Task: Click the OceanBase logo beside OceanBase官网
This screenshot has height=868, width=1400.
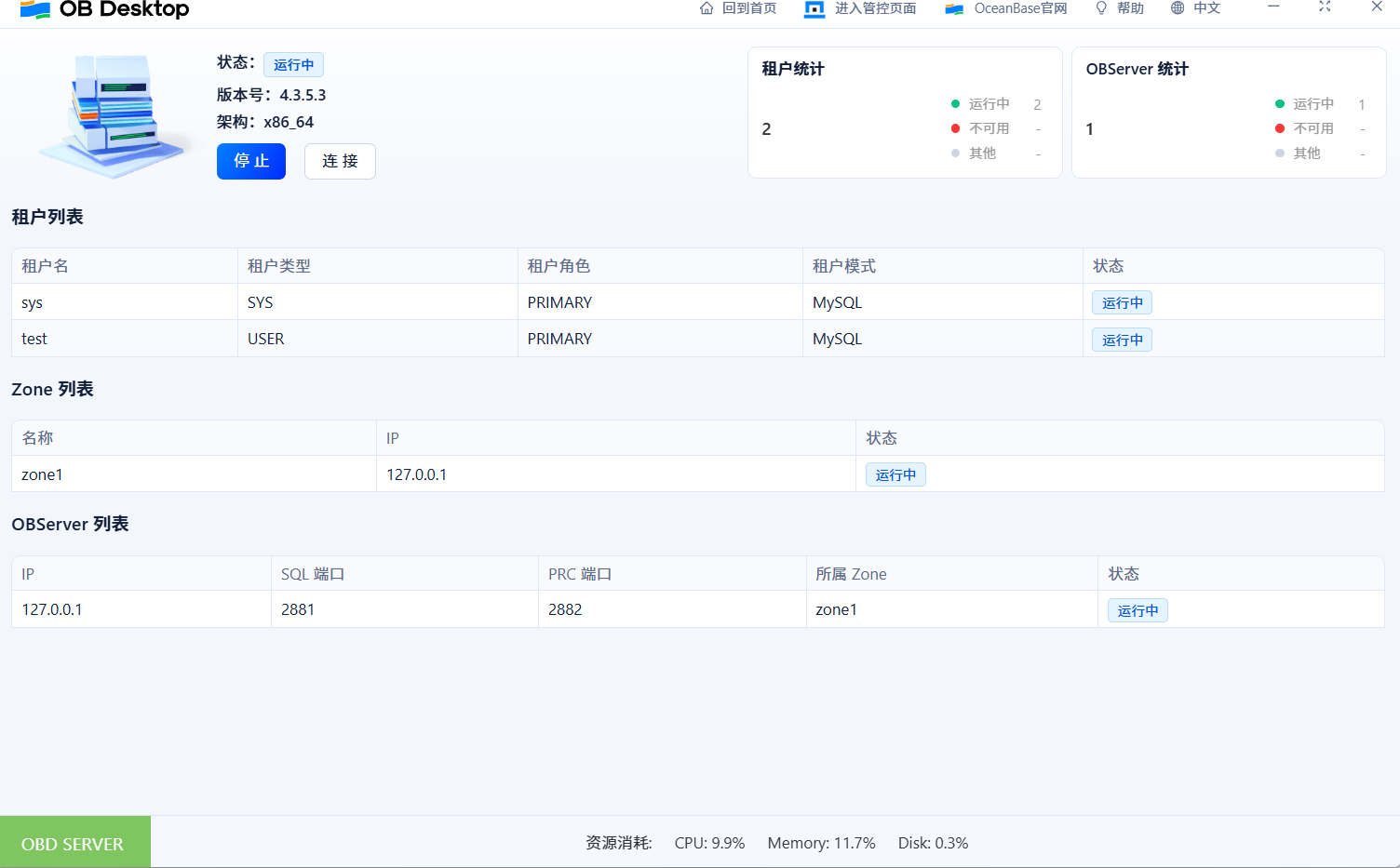Action: 953,7
